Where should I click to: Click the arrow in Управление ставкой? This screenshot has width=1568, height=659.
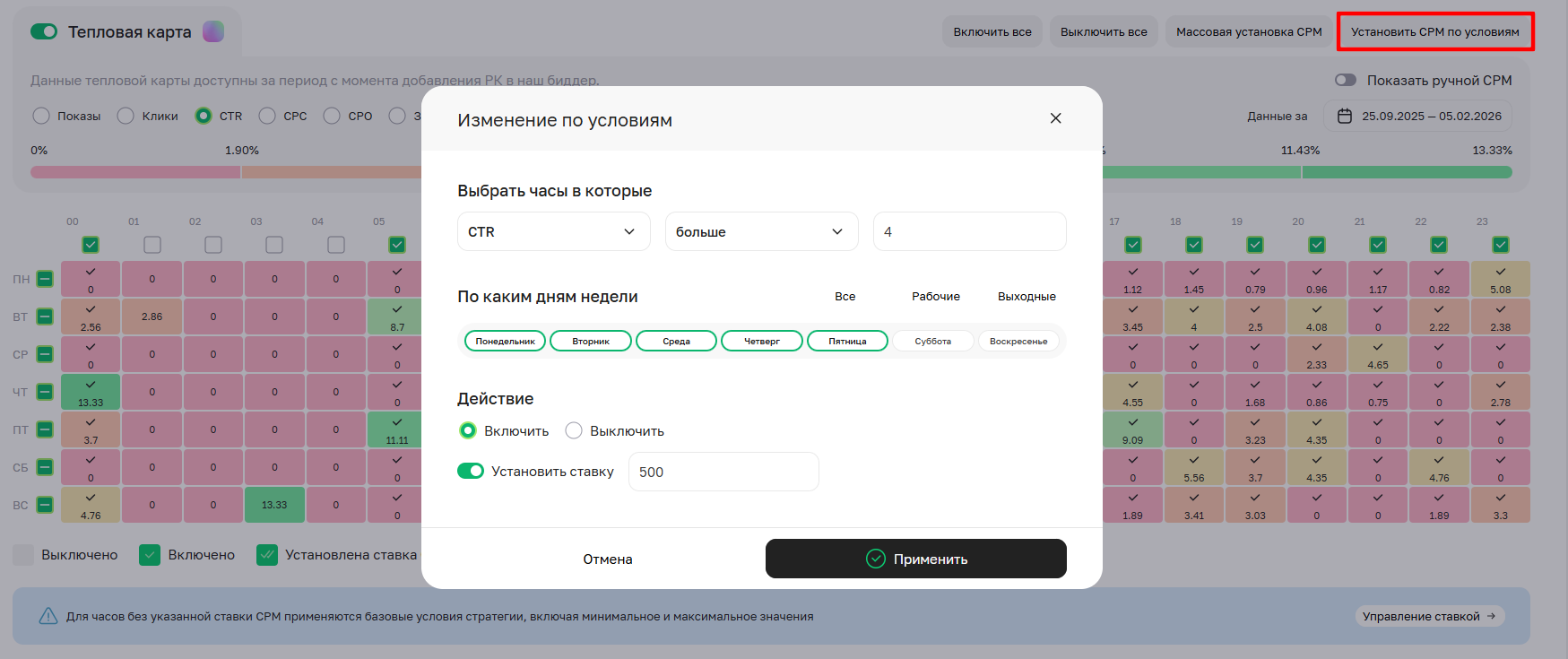(x=1491, y=616)
